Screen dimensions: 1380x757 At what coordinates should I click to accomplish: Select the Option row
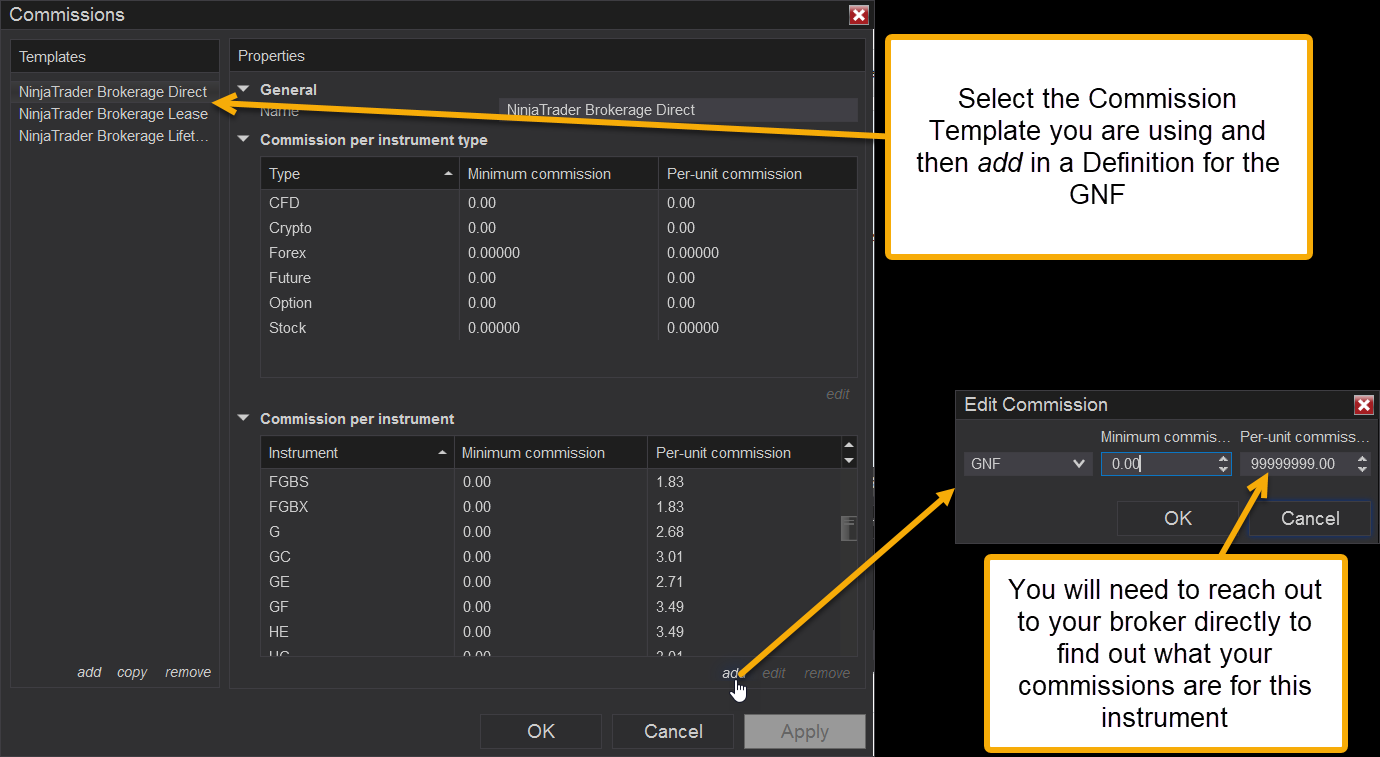(559, 303)
